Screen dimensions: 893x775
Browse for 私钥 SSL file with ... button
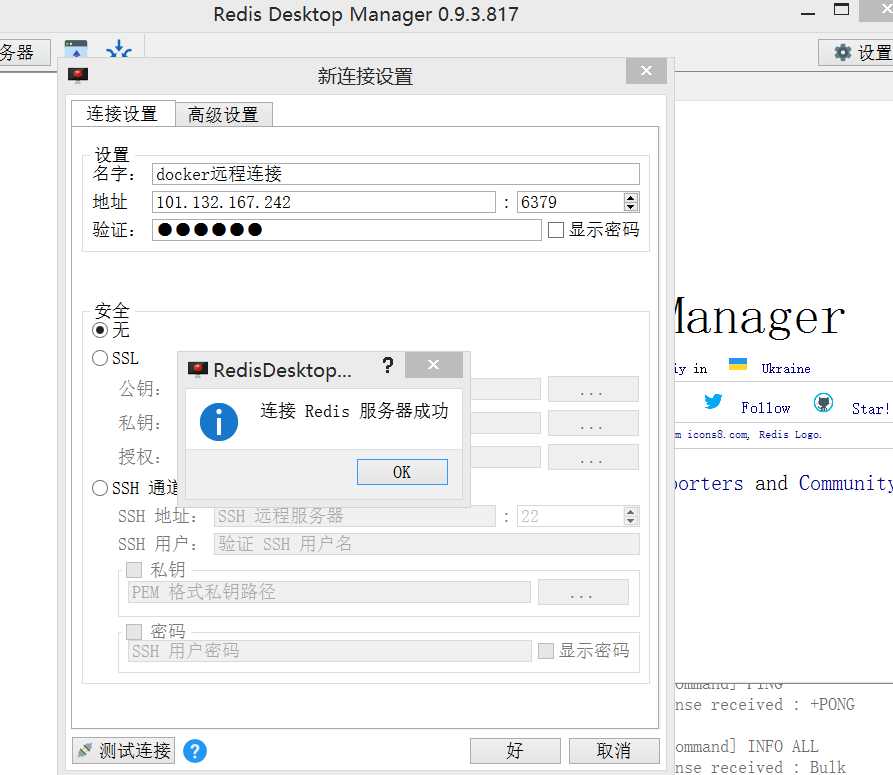[x=593, y=423]
